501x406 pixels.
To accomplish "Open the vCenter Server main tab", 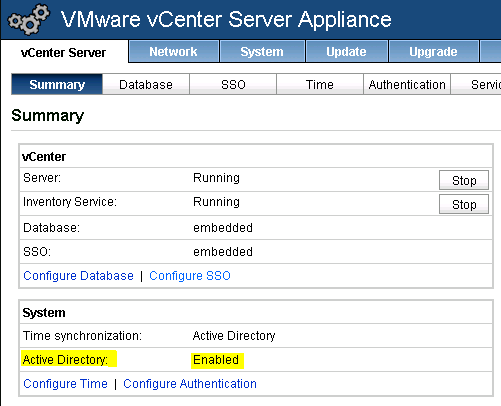I will [63, 52].
